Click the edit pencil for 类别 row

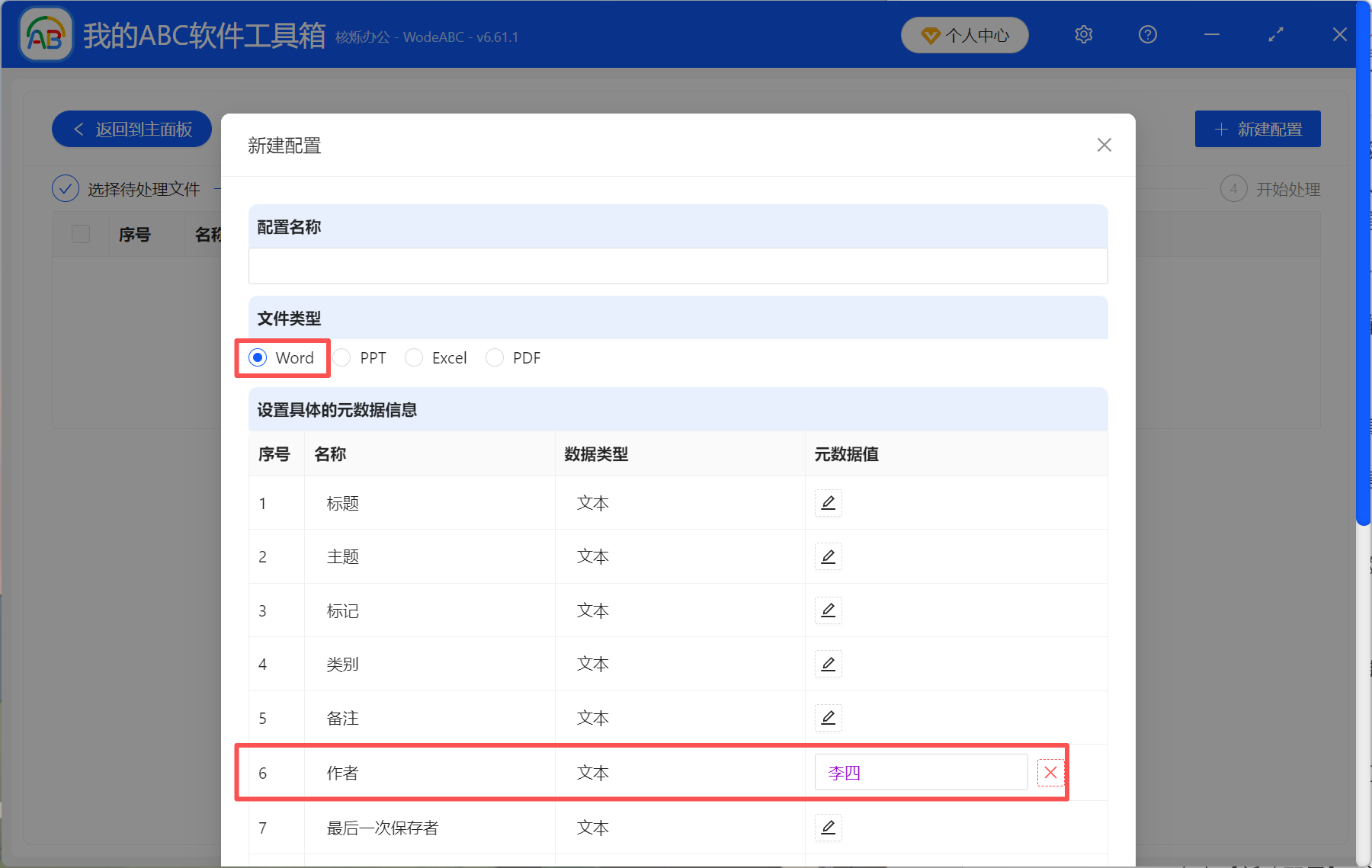828,665
